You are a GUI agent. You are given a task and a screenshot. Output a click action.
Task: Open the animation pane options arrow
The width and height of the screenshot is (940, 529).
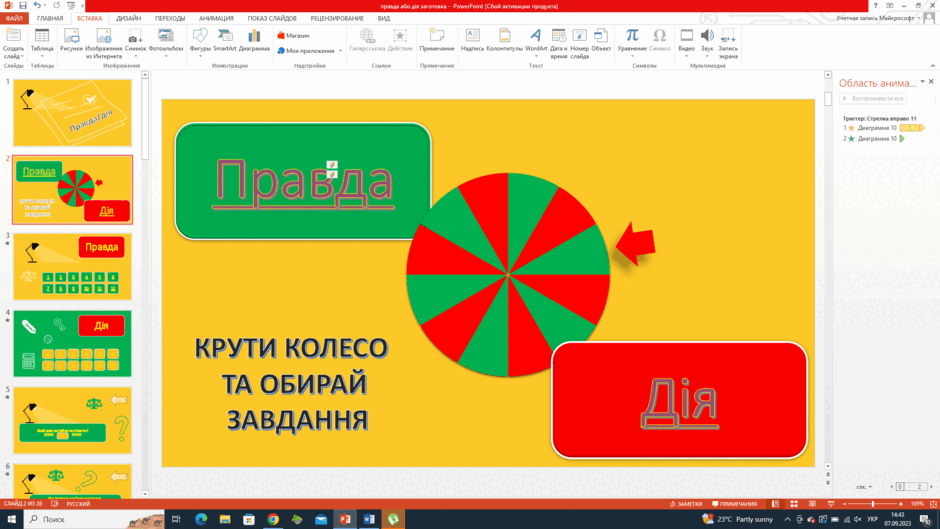(x=922, y=82)
